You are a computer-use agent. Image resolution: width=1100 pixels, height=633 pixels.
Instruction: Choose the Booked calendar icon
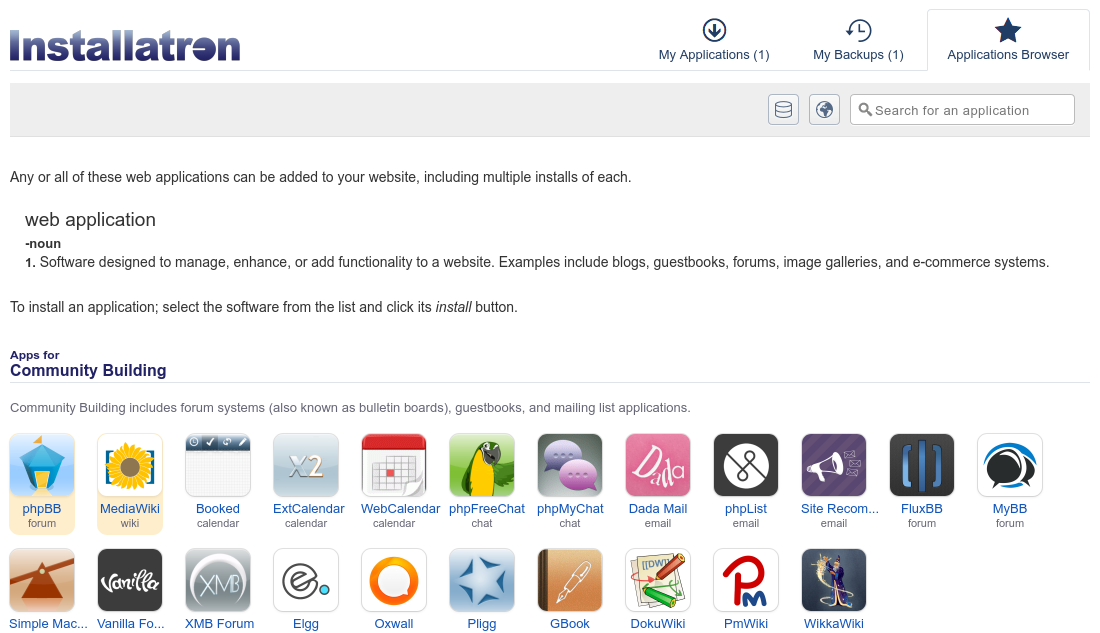(x=218, y=465)
